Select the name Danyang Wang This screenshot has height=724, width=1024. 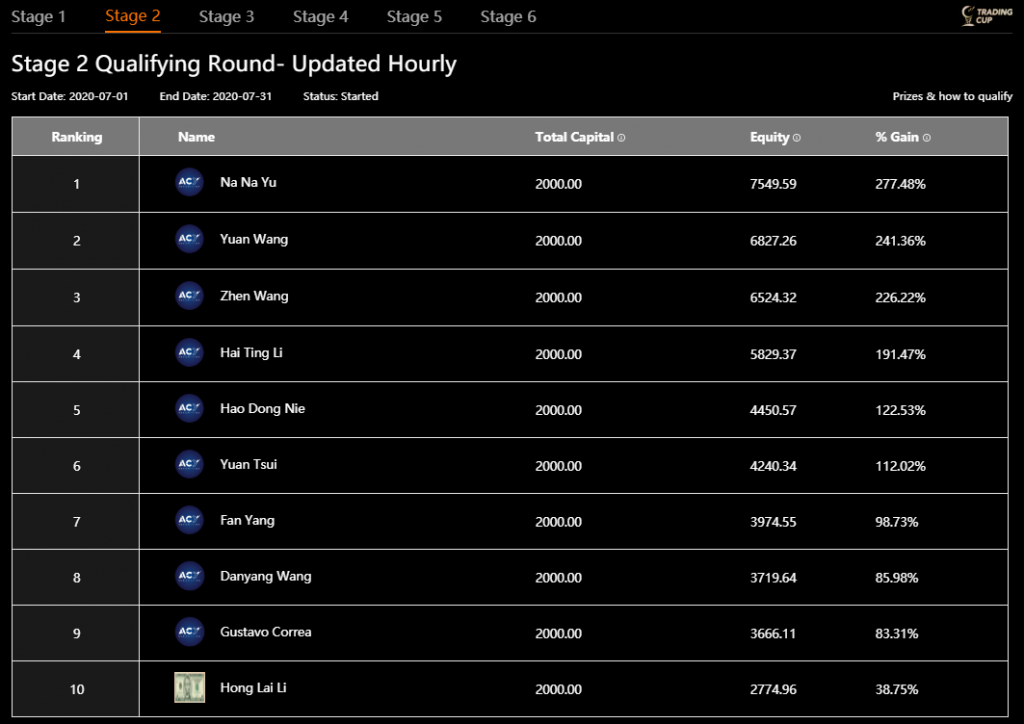click(x=265, y=576)
